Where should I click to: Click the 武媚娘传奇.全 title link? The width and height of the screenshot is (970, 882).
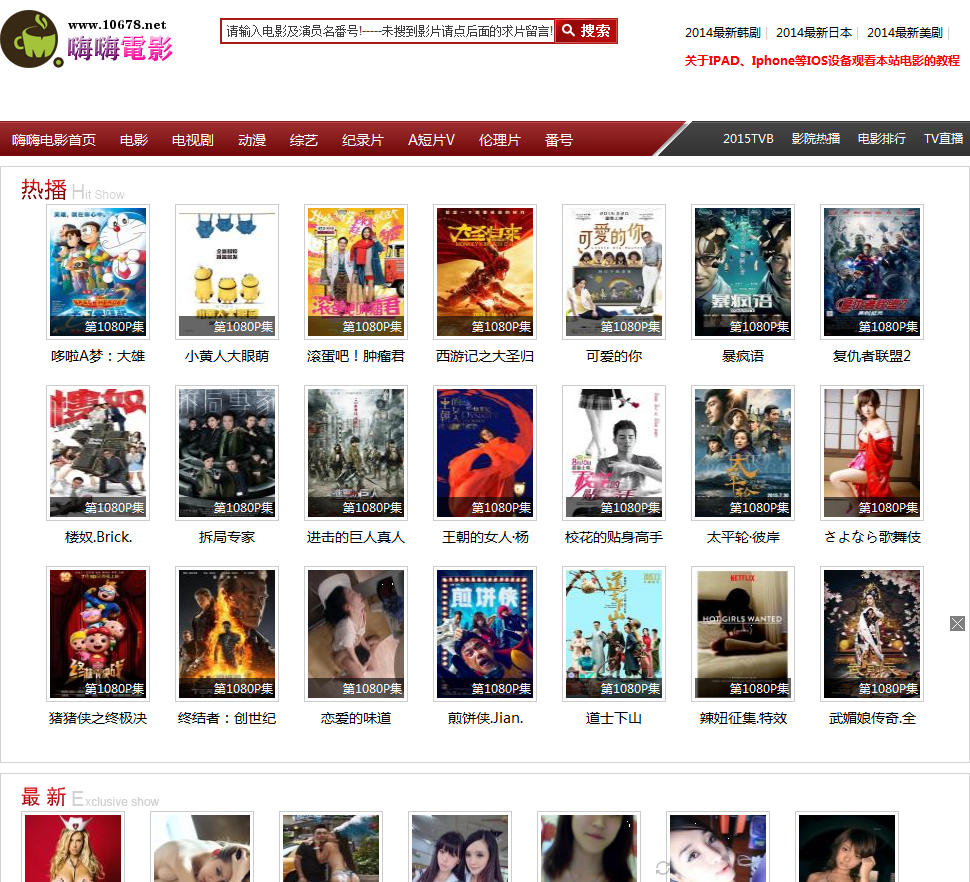[872, 719]
